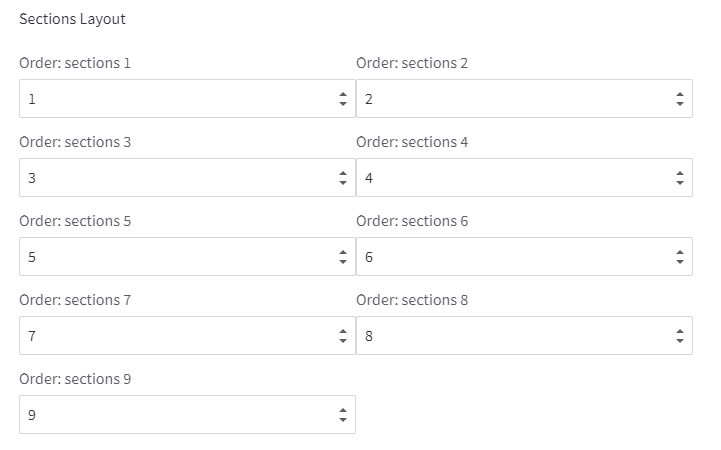Increase the Order: sections 9 value
The height and width of the screenshot is (450, 721).
(x=343, y=410)
